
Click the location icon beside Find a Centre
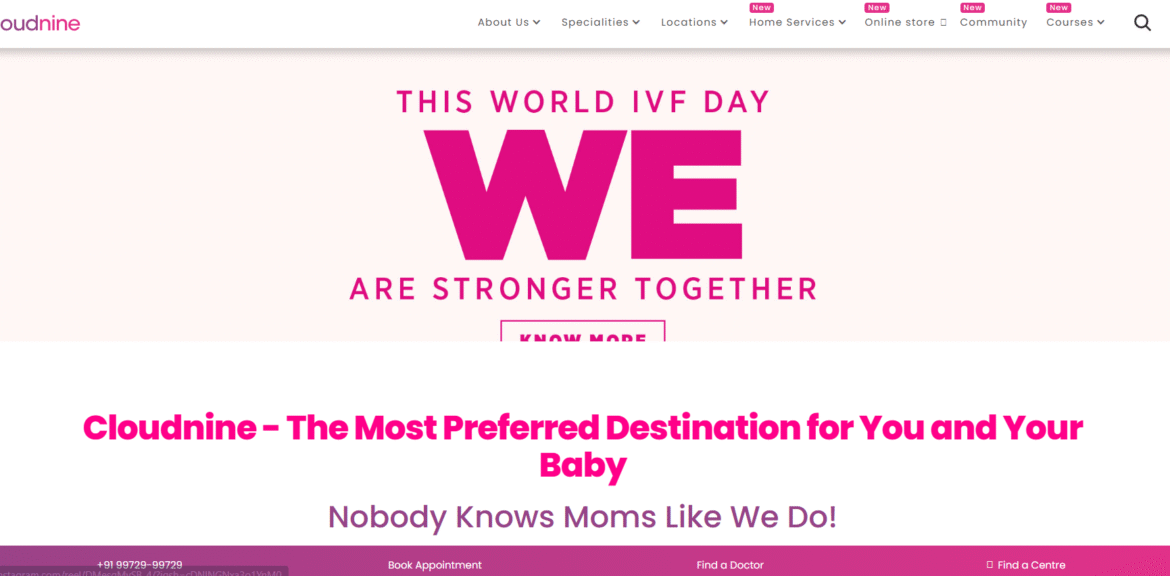[x=990, y=565]
